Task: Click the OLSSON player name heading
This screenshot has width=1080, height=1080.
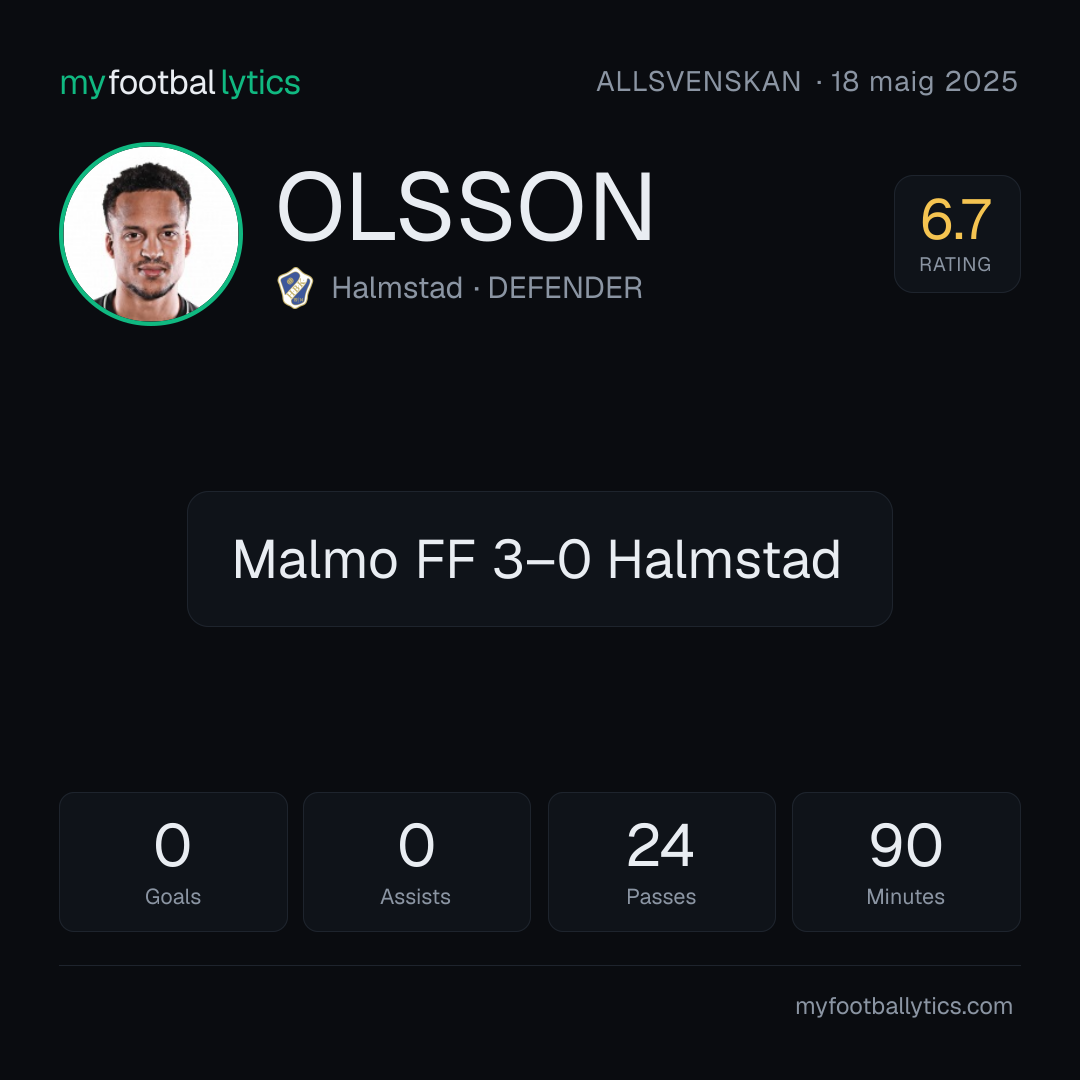Action: pos(465,207)
